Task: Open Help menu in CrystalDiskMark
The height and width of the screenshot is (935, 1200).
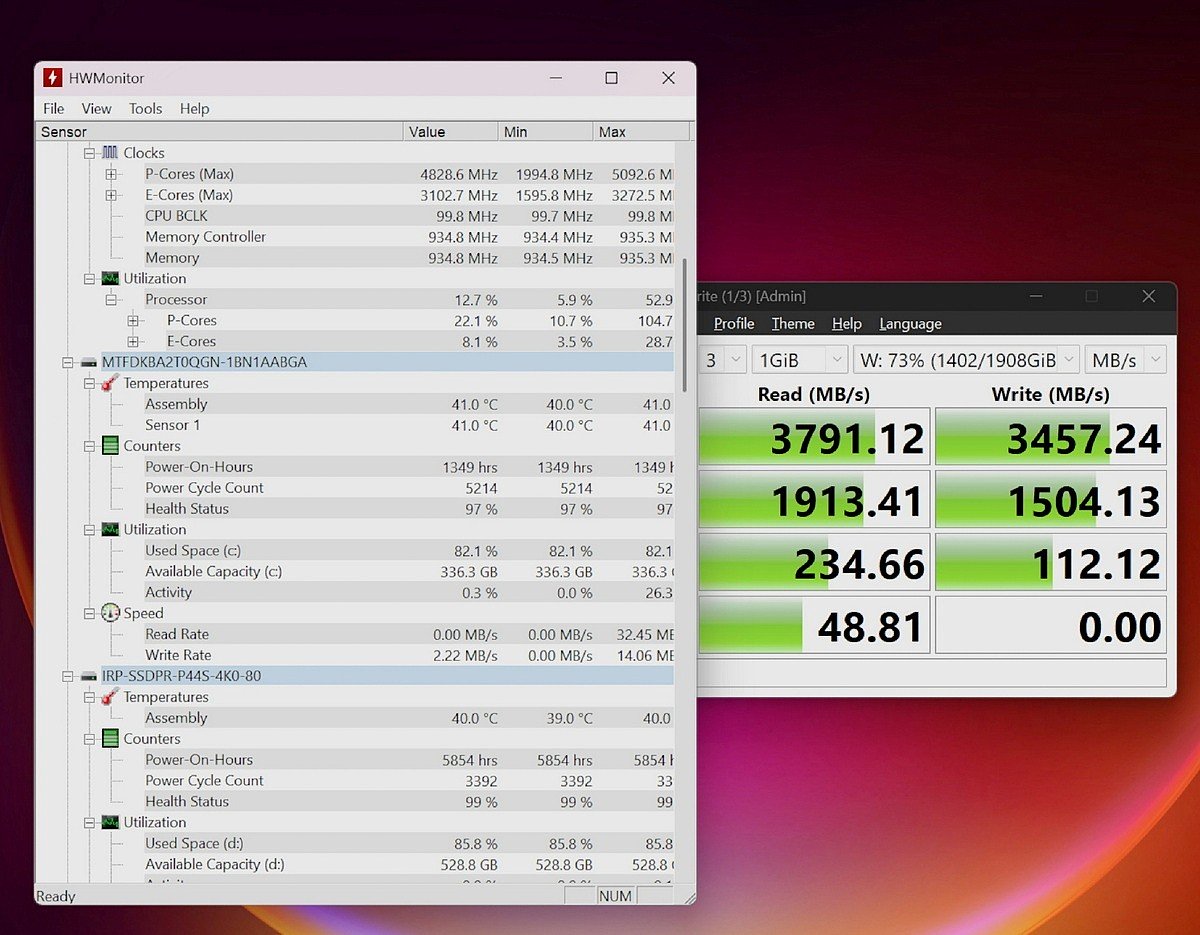Action: pyautogui.click(x=847, y=324)
